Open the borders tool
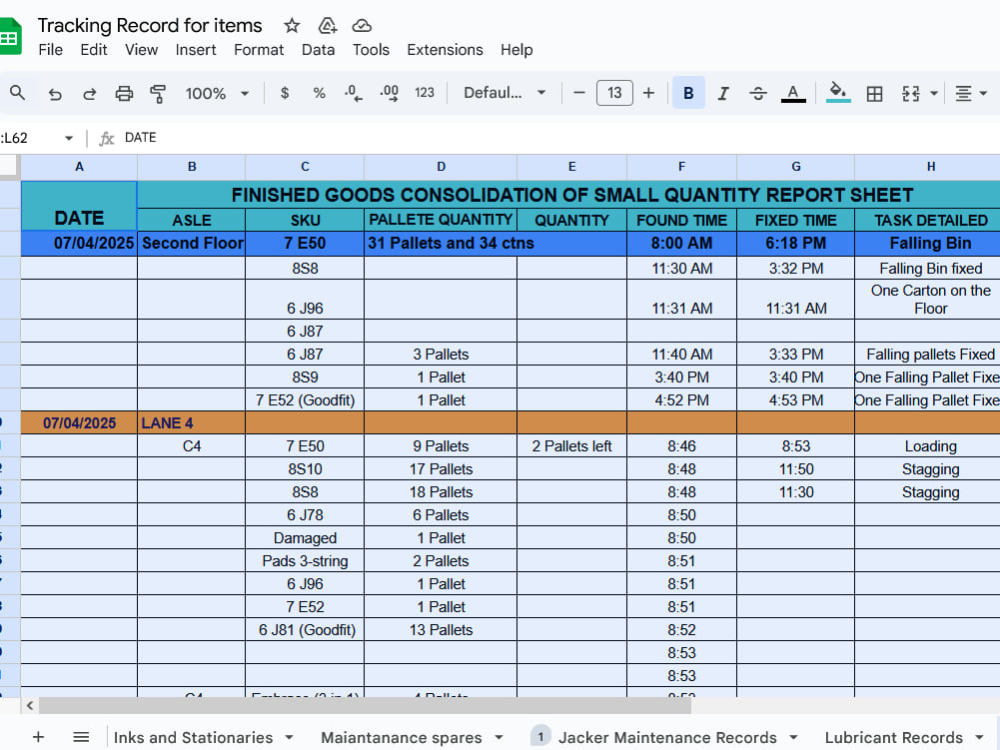The height and width of the screenshot is (750, 1000). click(x=874, y=94)
